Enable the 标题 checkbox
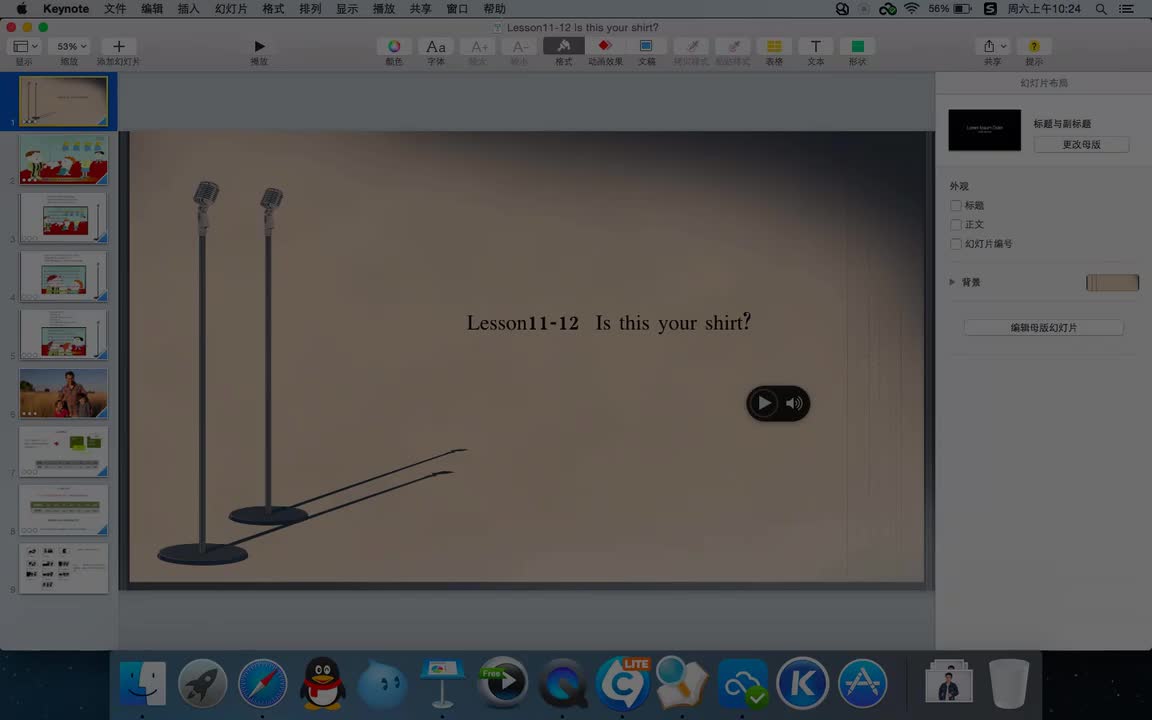The height and width of the screenshot is (720, 1152). tap(956, 206)
